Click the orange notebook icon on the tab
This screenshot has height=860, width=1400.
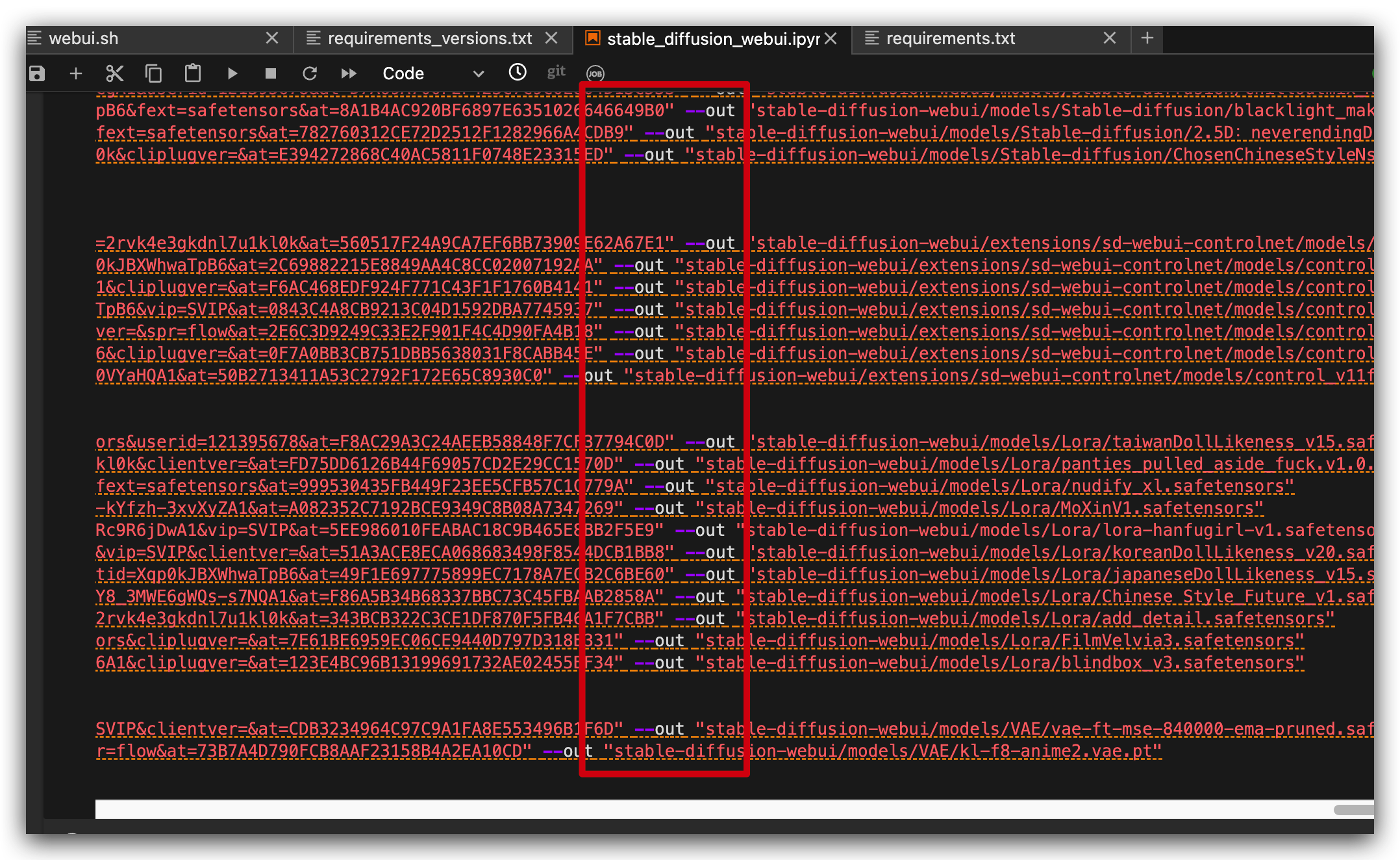point(592,38)
